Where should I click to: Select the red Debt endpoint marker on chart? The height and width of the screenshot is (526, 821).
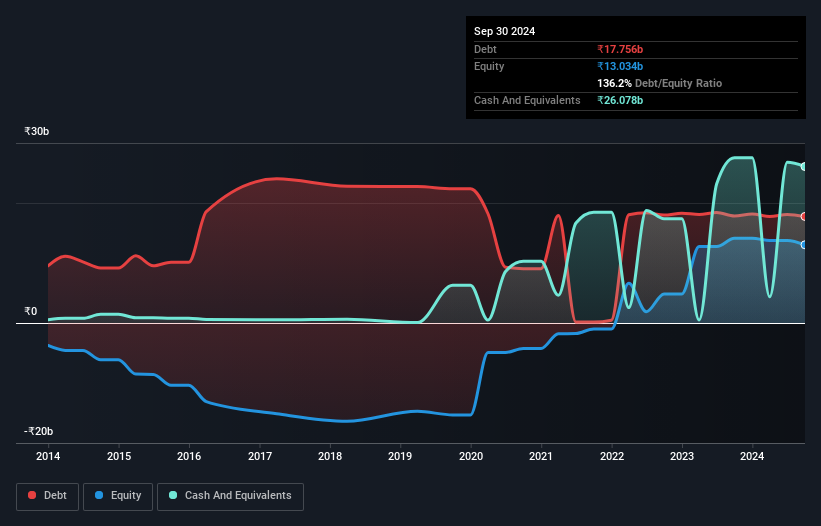803,217
